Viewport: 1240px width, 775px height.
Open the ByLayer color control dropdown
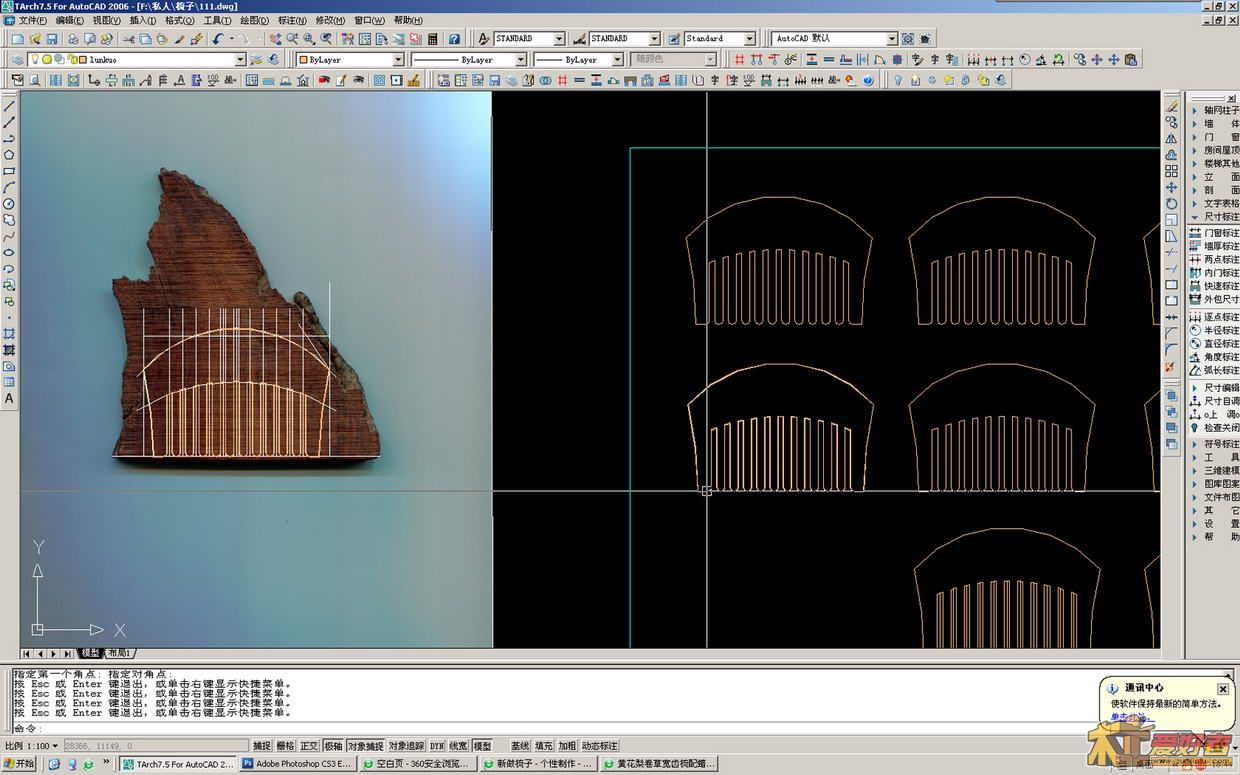pyautogui.click(x=397, y=60)
